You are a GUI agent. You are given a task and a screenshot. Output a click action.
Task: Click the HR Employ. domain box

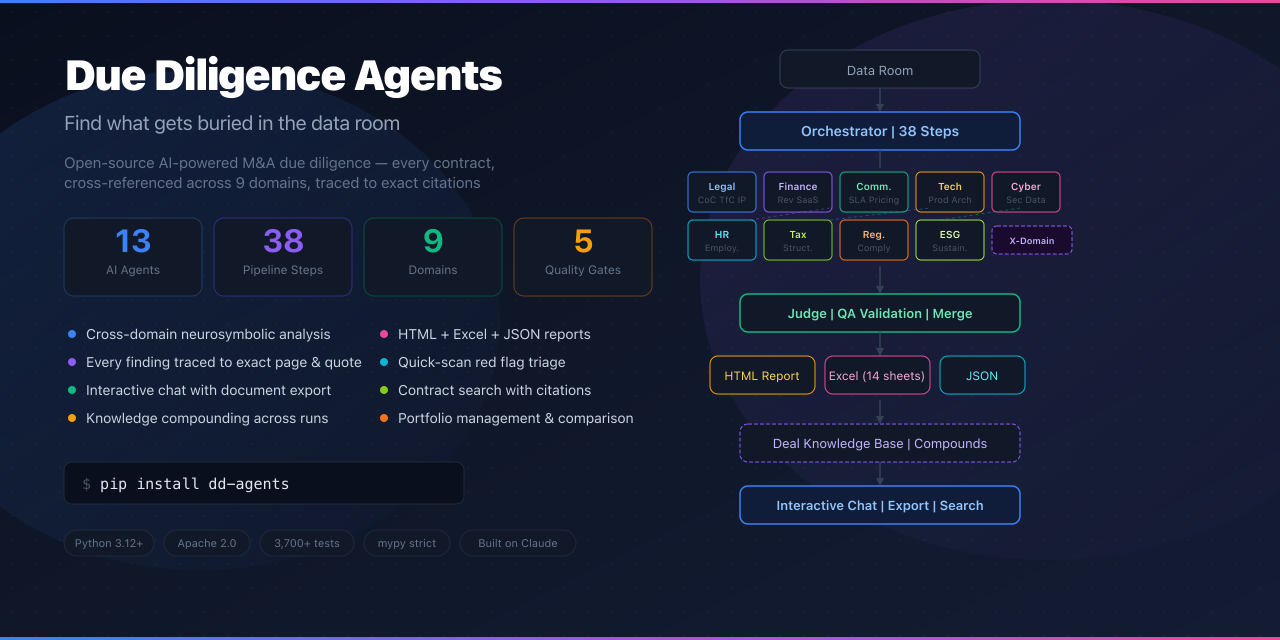[722, 240]
